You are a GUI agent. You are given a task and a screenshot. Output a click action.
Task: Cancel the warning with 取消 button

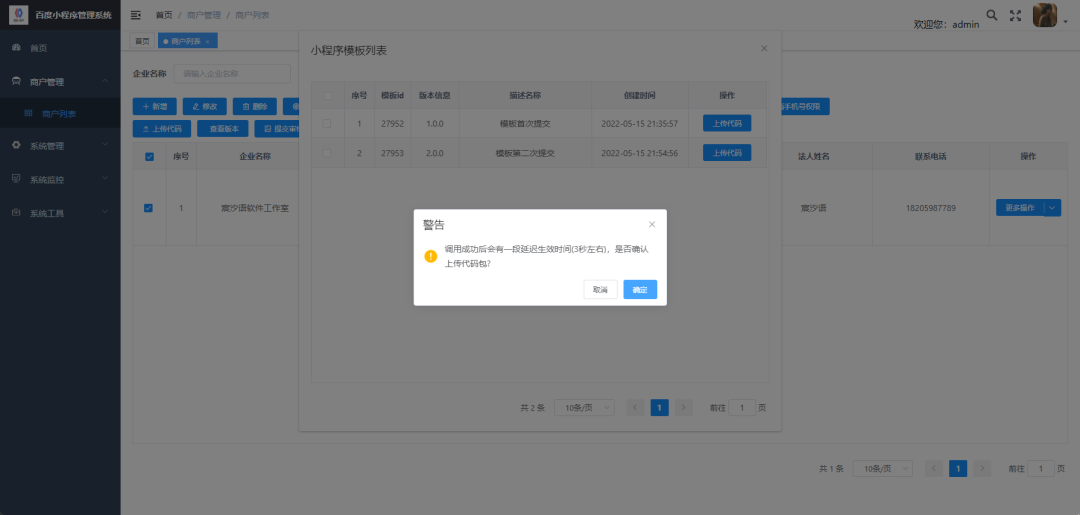[x=600, y=289]
